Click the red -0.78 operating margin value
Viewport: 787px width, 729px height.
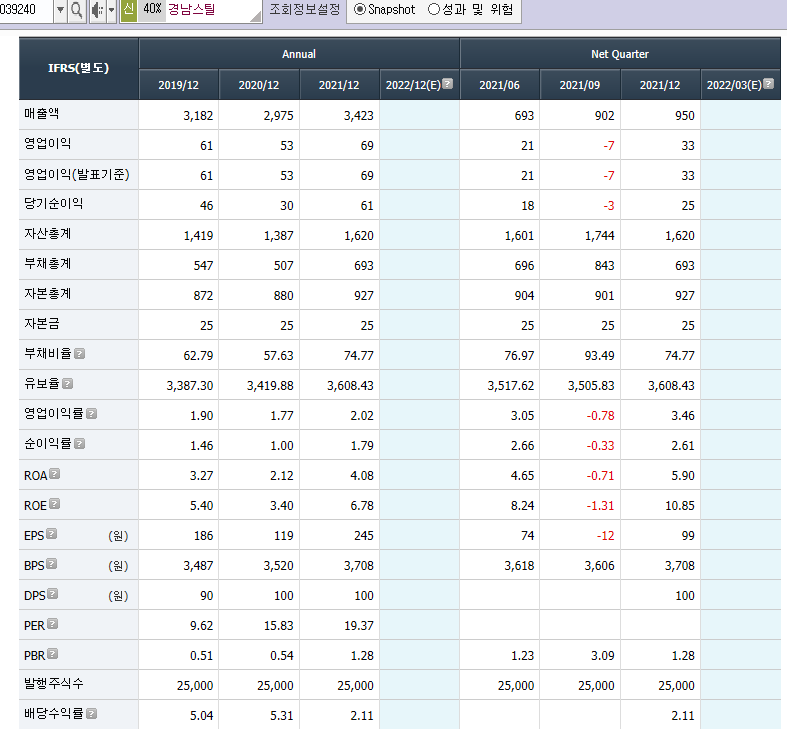[x=600, y=416]
